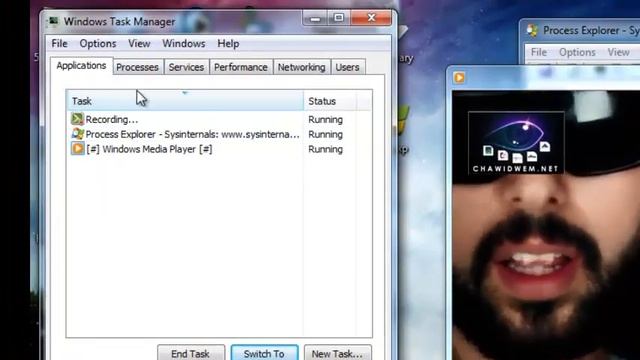Click the End Task button
Screen dimensions: 640x360
[191, 353]
